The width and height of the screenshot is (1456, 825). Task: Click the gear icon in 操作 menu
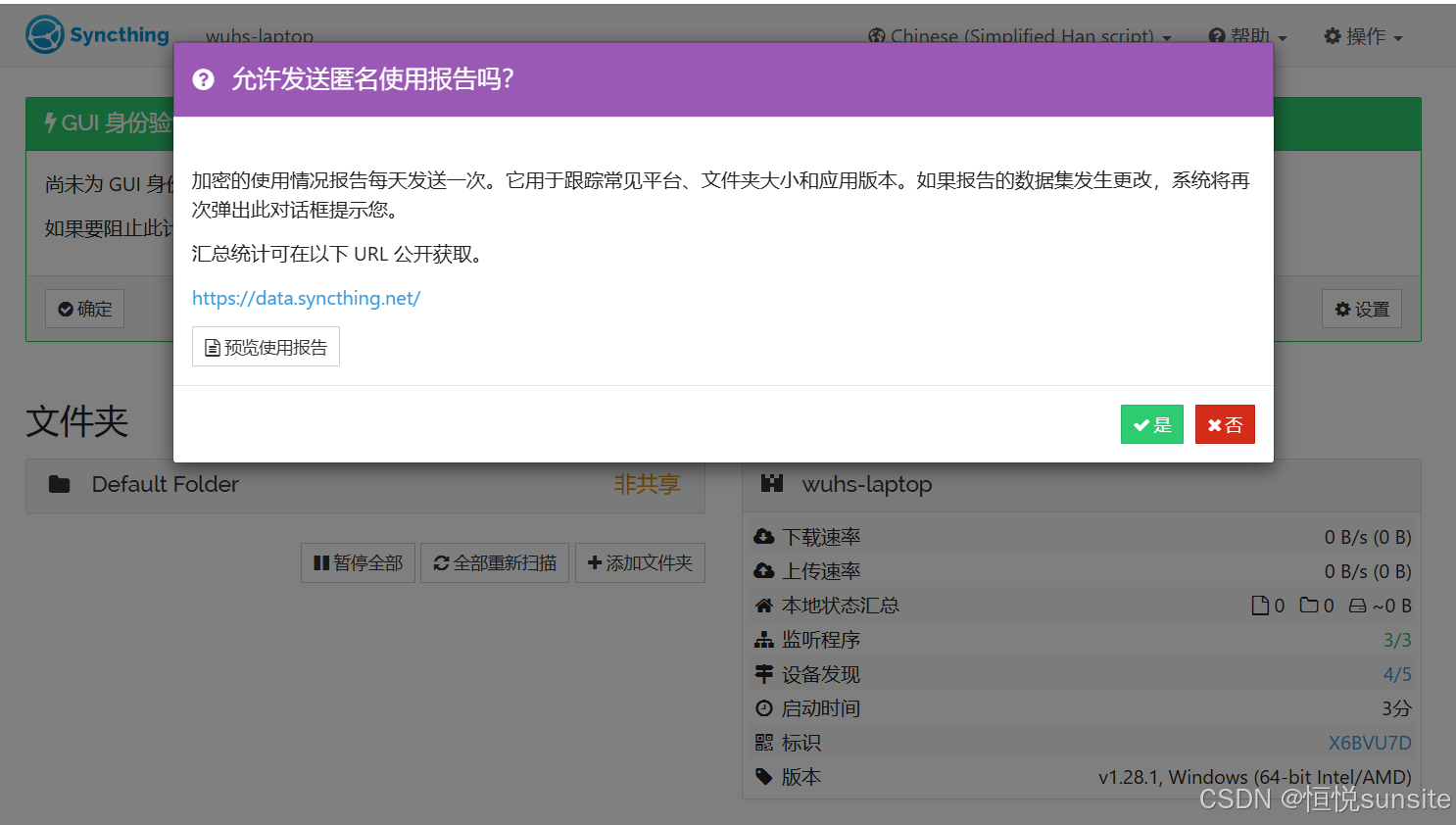click(1333, 36)
